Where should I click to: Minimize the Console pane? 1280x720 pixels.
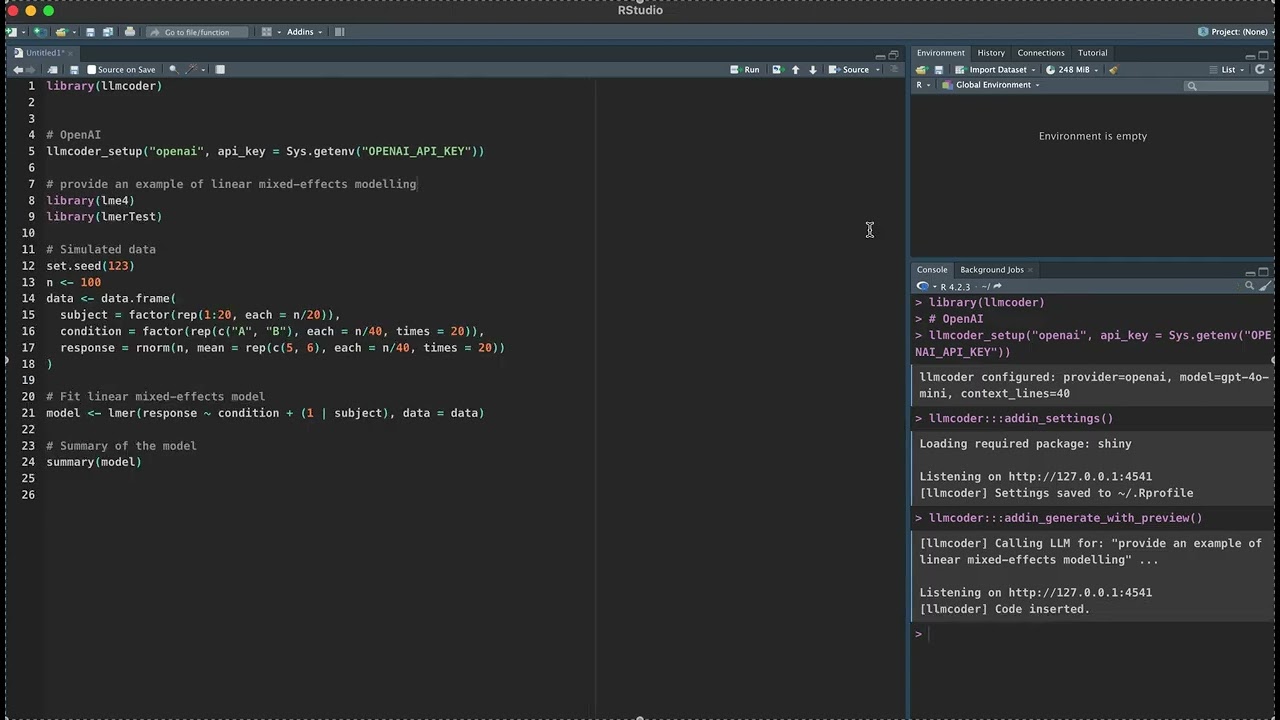coord(1250,273)
